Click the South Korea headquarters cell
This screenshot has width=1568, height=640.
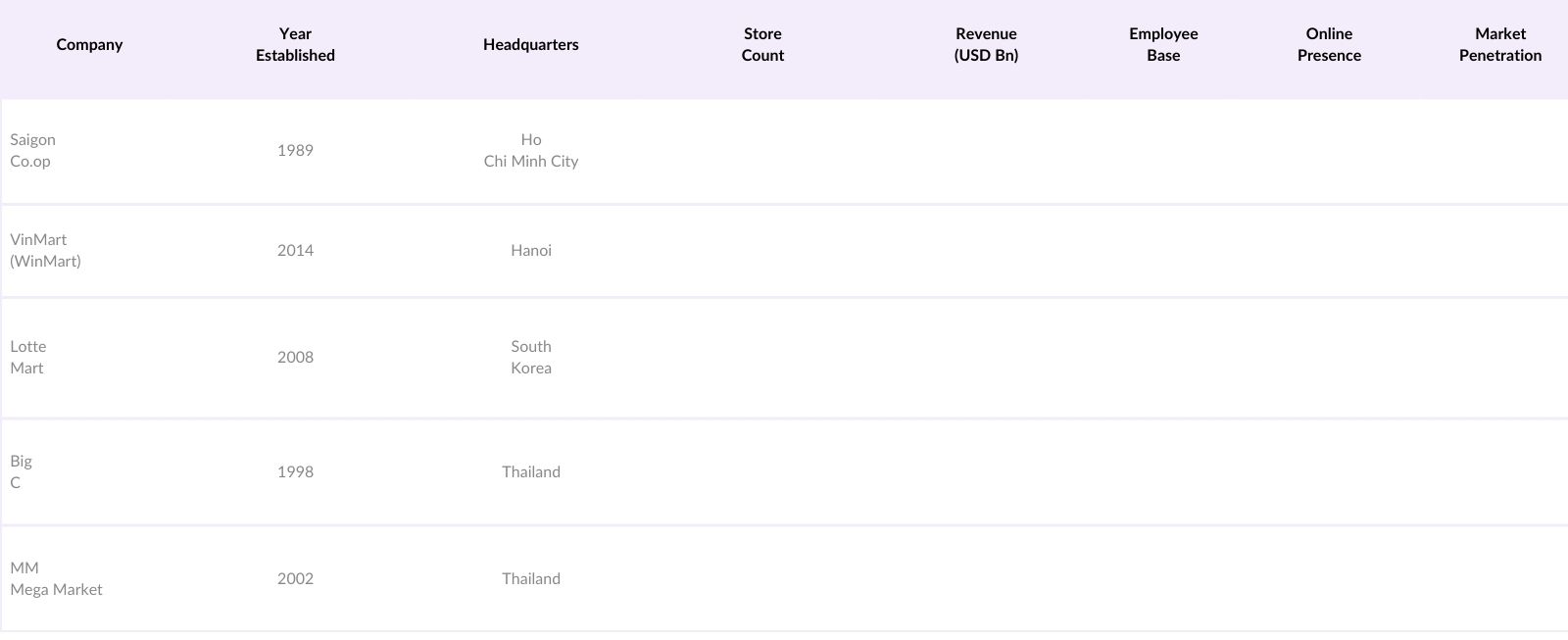530,358
